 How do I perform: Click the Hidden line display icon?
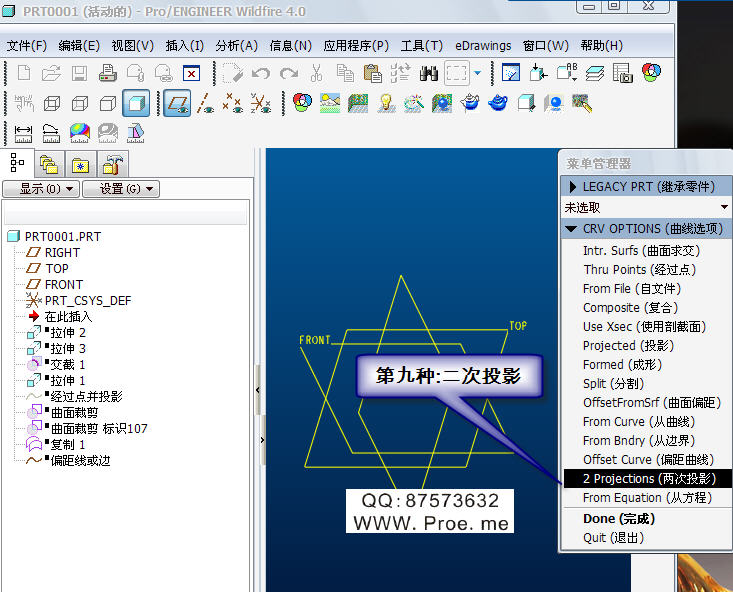80,103
